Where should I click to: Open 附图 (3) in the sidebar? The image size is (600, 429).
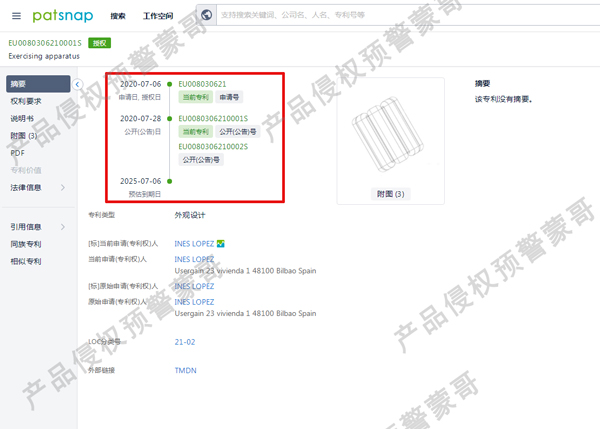point(24,135)
